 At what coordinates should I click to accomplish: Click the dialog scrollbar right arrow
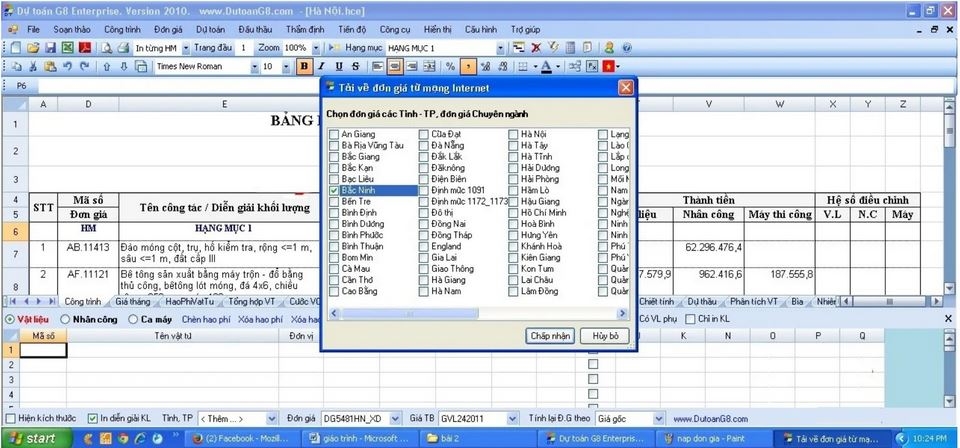(623, 313)
